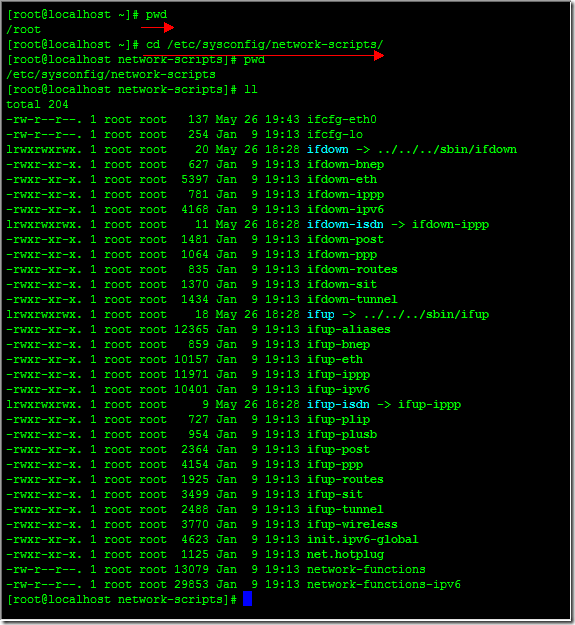575x625 pixels.
Task: Click the init.ipv6-global file name
Action: 363,540
